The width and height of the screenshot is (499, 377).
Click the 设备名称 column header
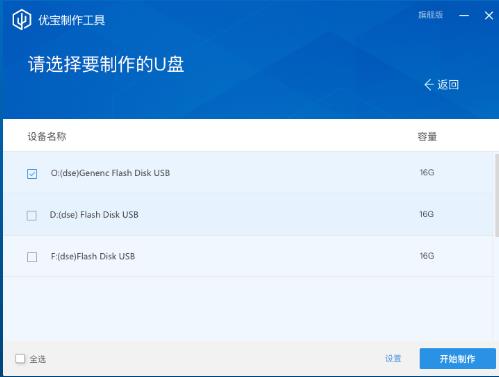[47, 136]
